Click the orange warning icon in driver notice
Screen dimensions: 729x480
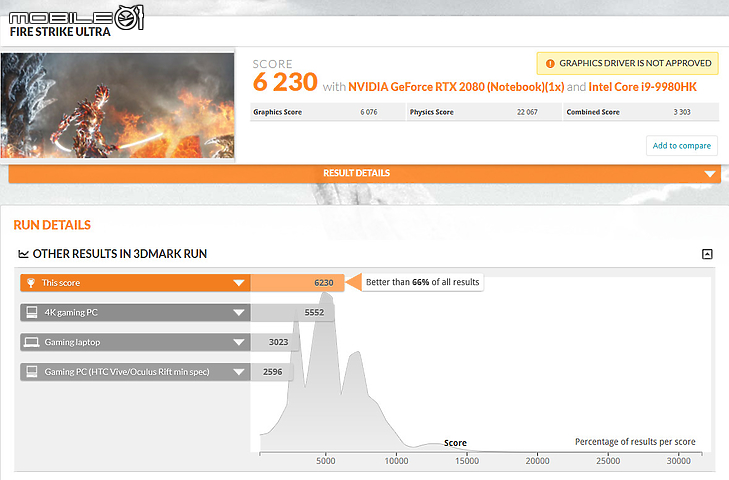pos(550,63)
